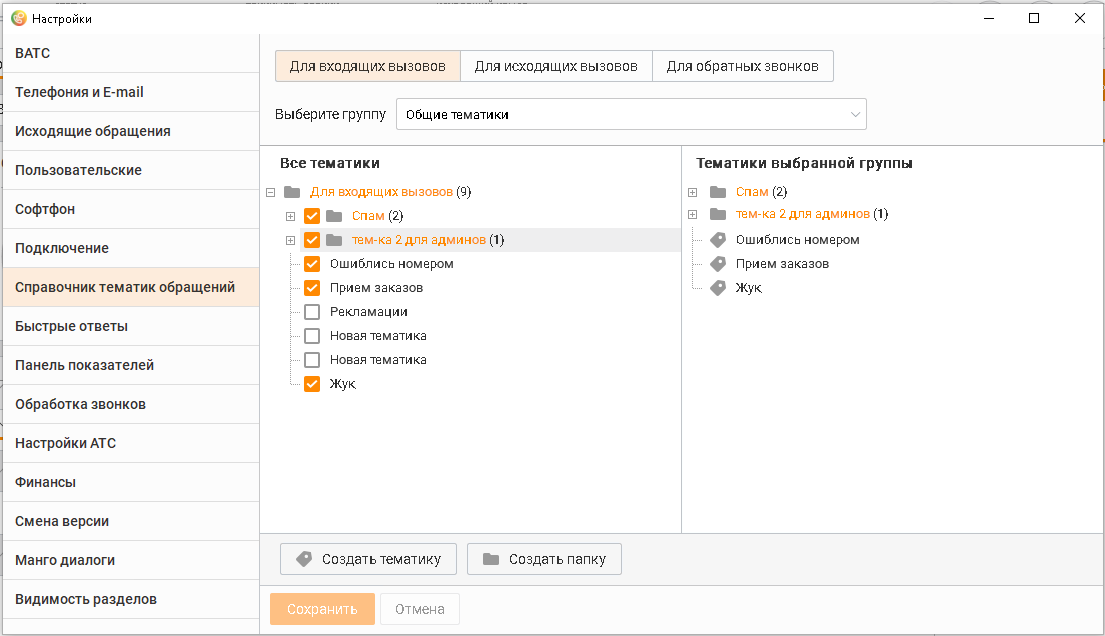This screenshot has width=1105, height=636.
Task: Open the 'Выберите группу' dropdown
Action: point(631,114)
